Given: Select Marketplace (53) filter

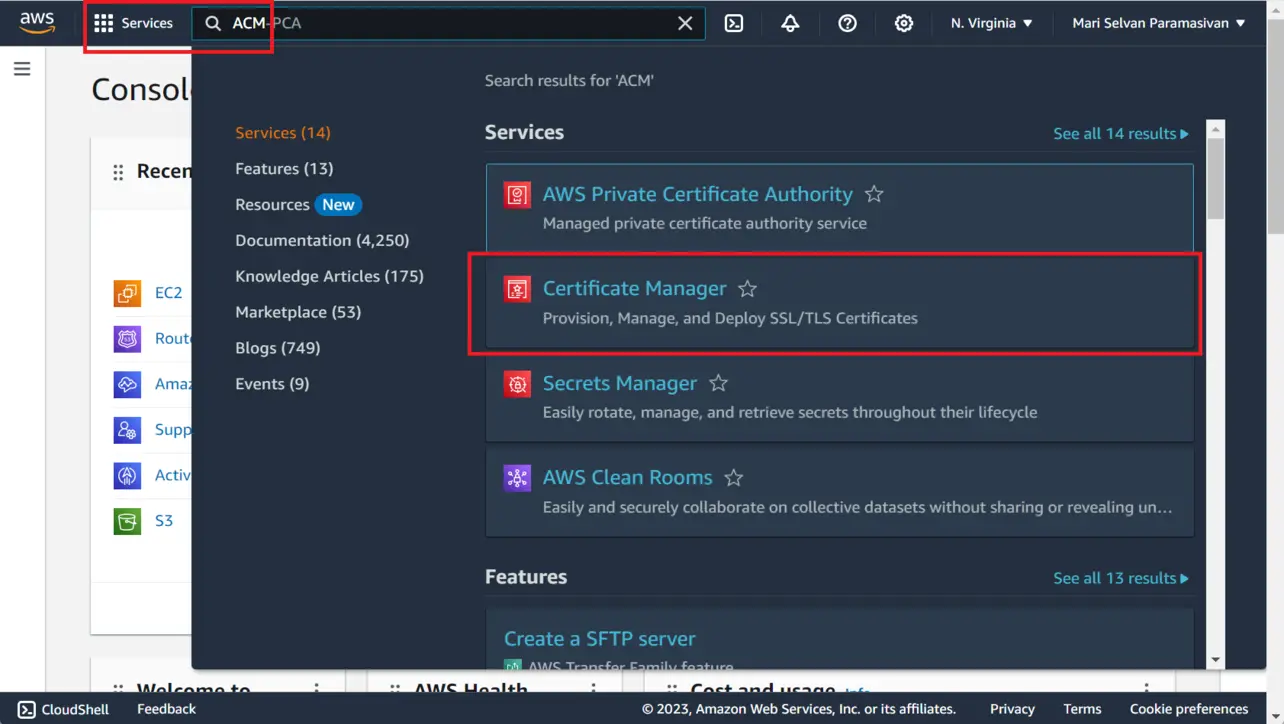Looking at the screenshot, I should [298, 312].
